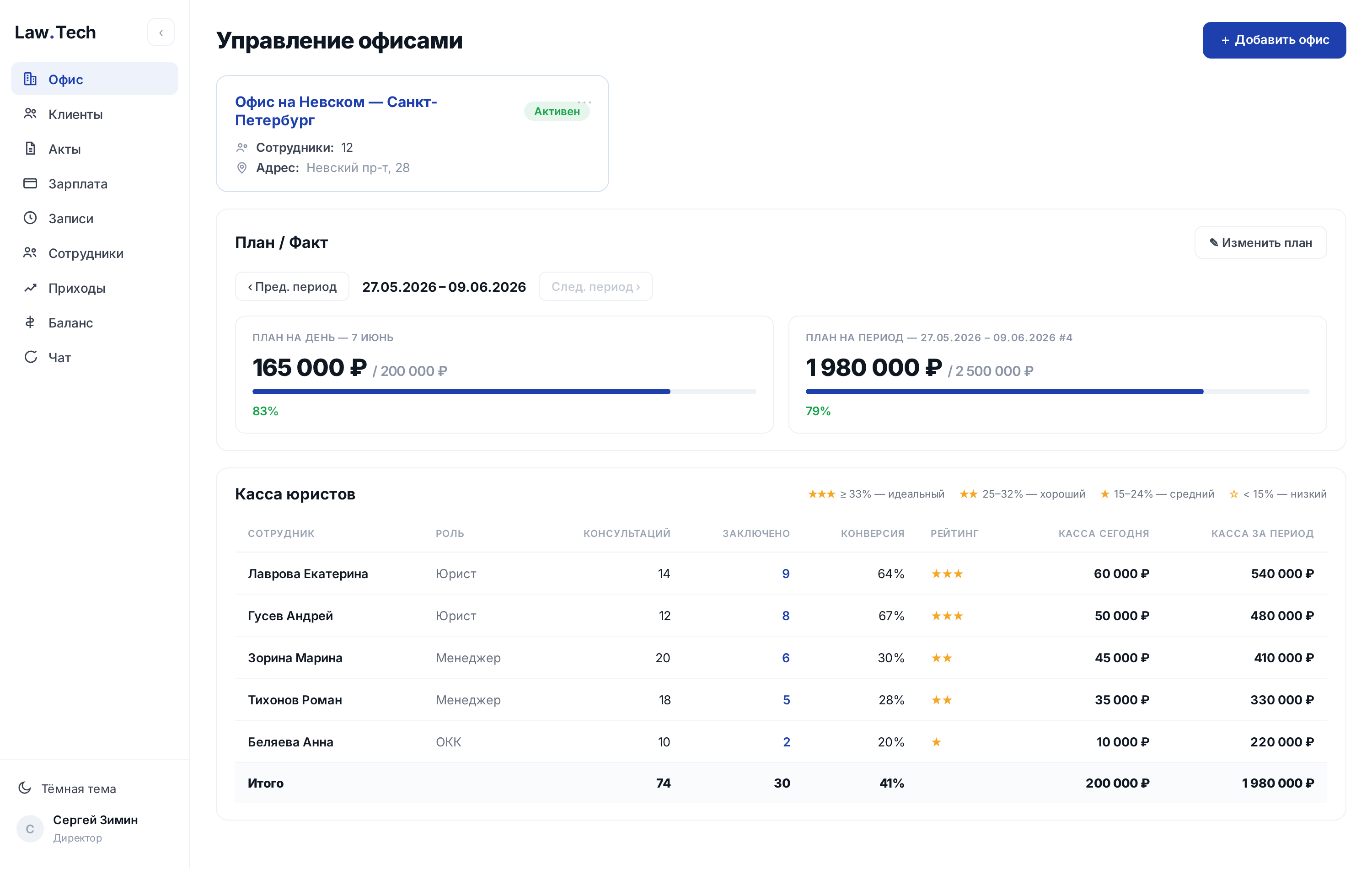Collapse the sidebar with the chevron button
The width and height of the screenshot is (1372, 869).
pos(161,32)
